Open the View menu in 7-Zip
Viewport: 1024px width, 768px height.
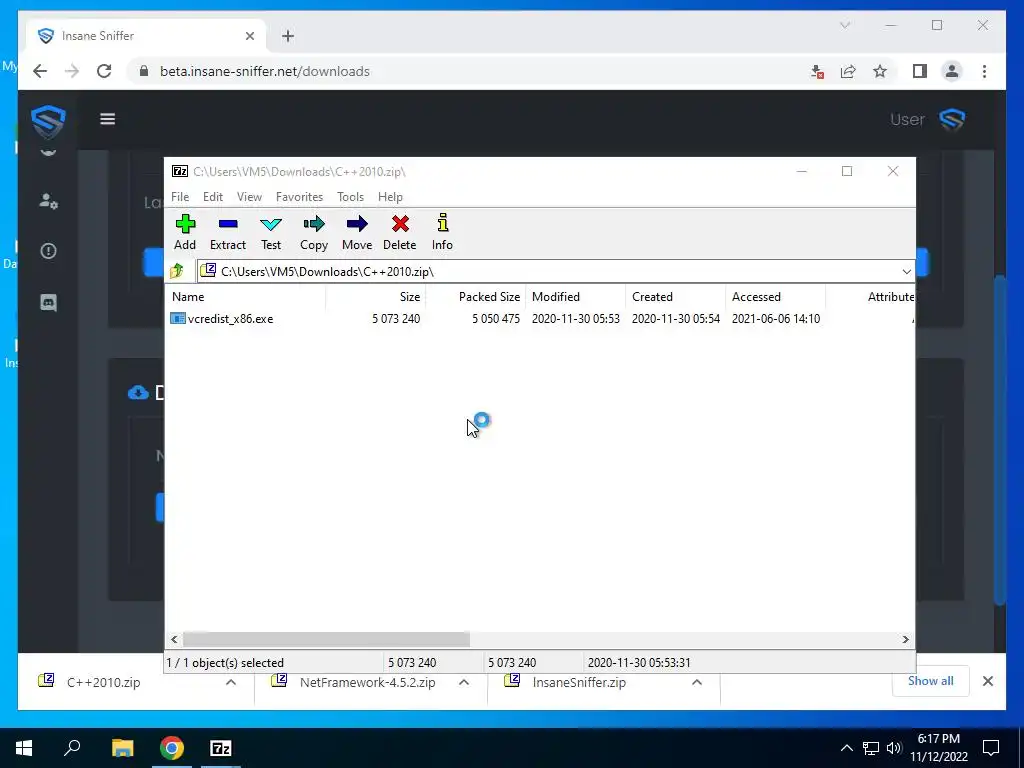249,197
